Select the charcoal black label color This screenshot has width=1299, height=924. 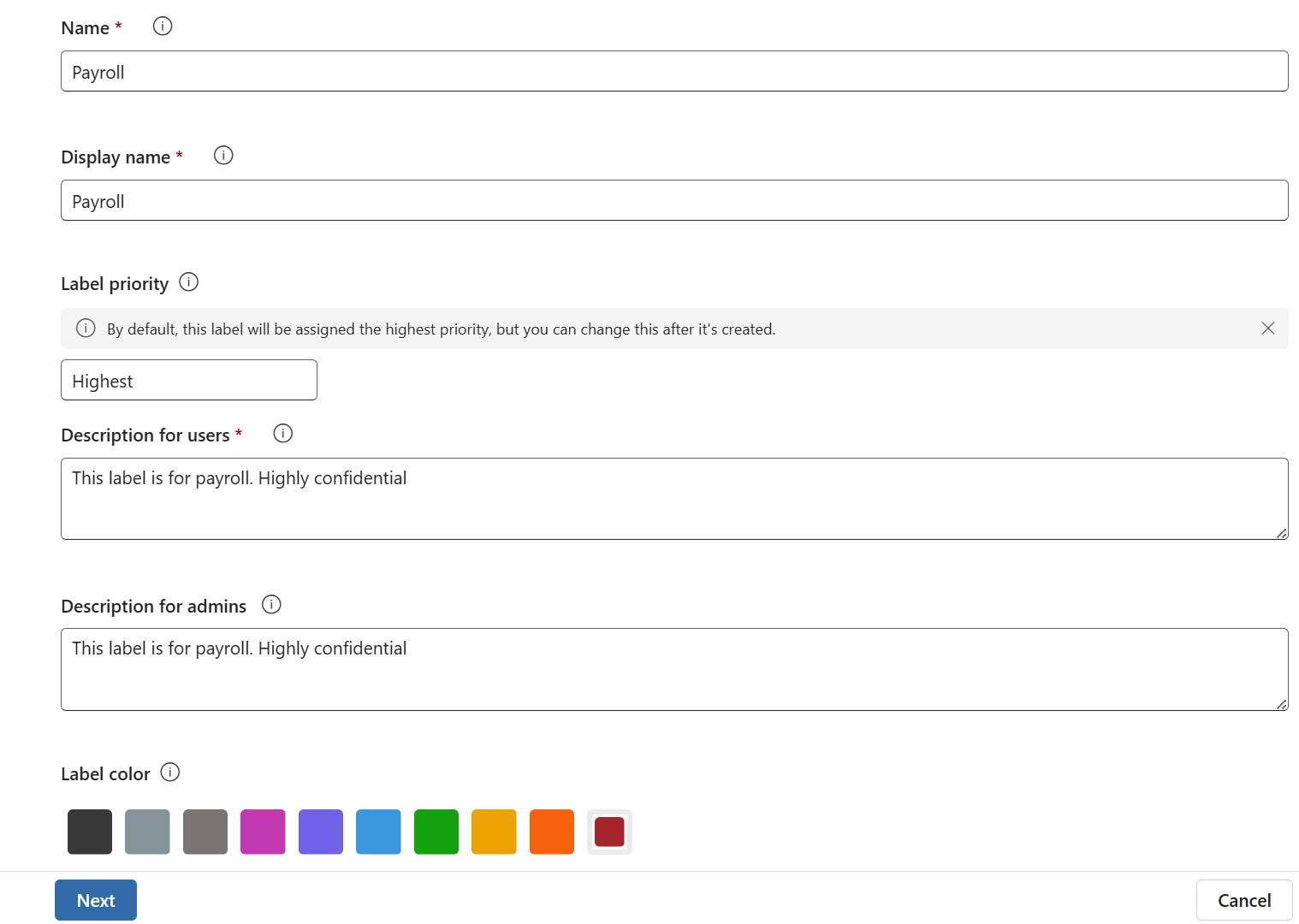tap(90, 832)
